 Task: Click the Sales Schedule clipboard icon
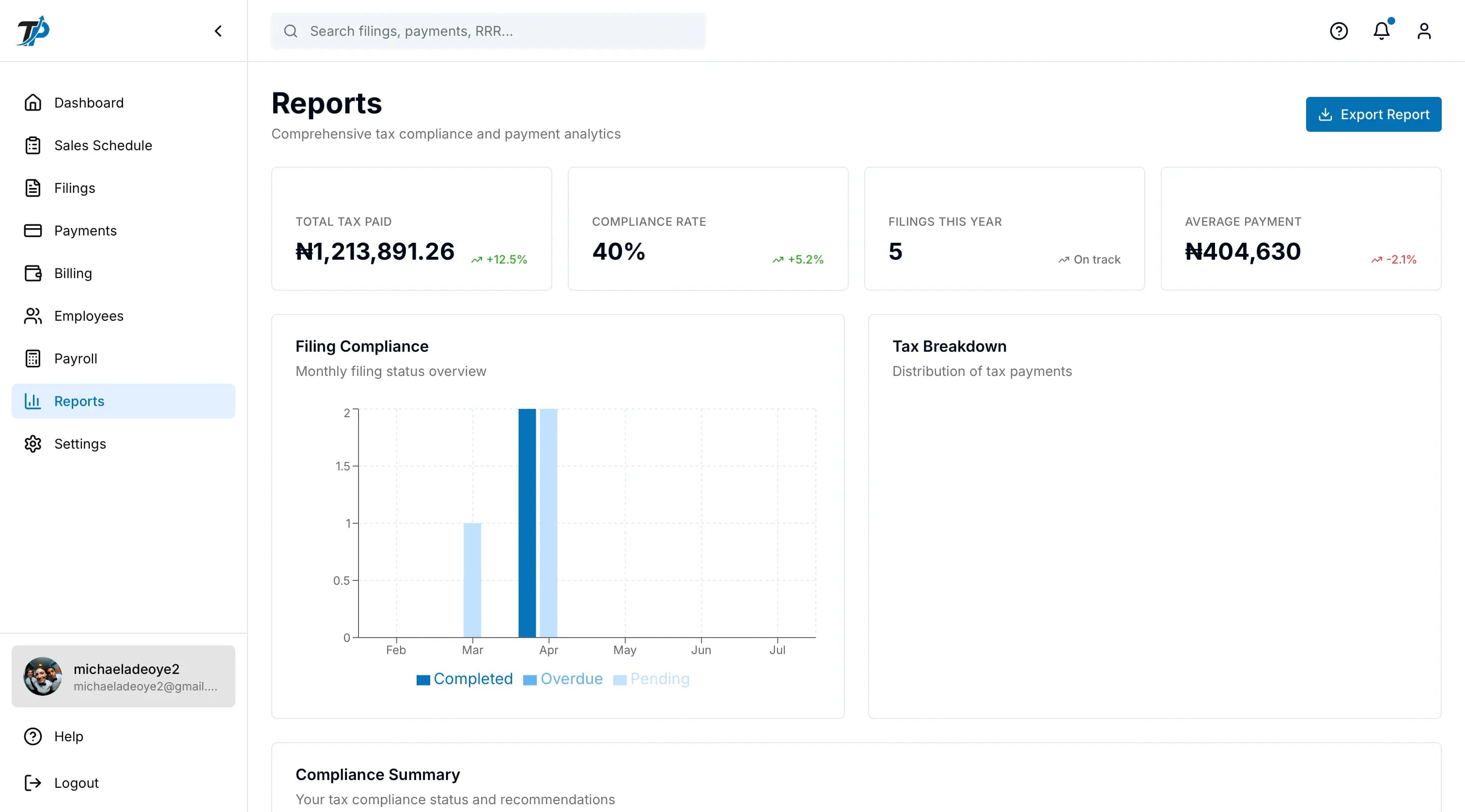point(33,145)
